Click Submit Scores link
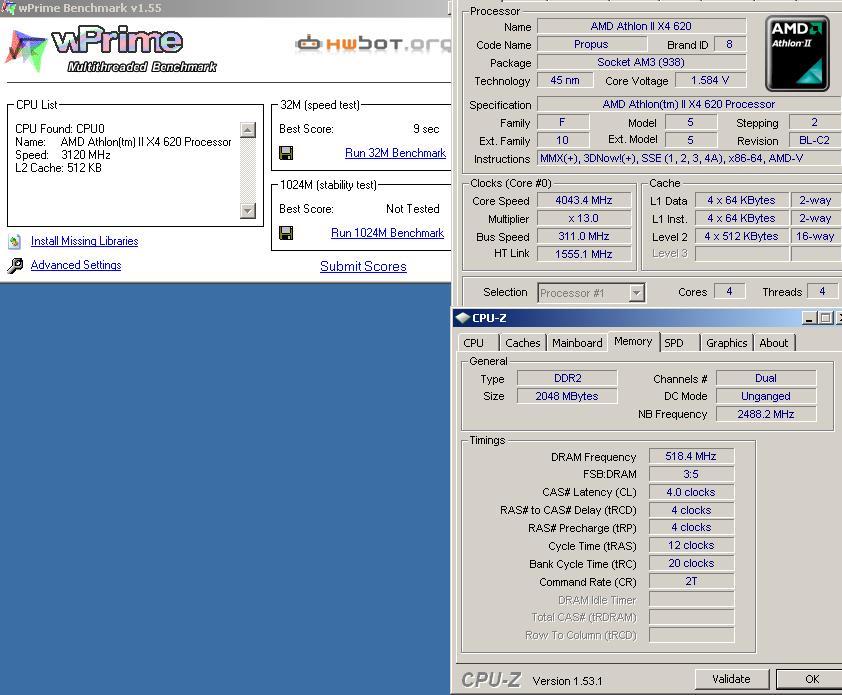The width and height of the screenshot is (842, 695). coord(363,266)
